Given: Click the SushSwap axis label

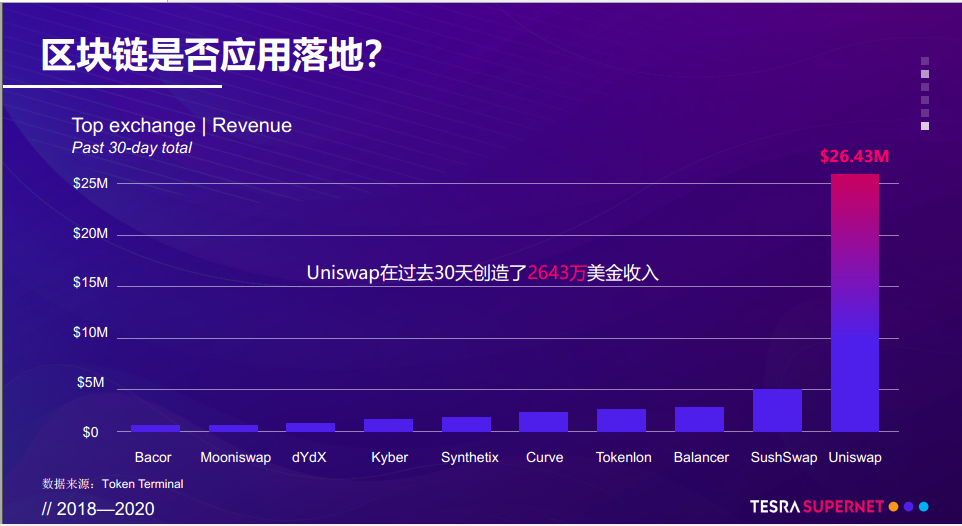Looking at the screenshot, I should tap(784, 457).
